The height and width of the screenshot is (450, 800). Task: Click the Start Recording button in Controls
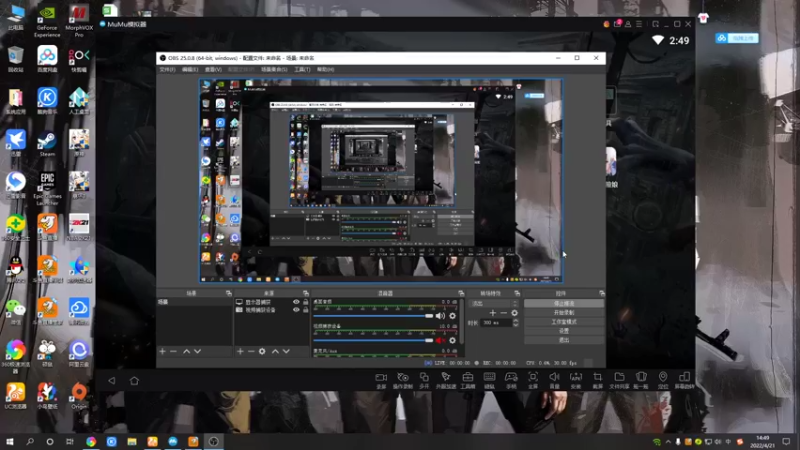coord(564,313)
